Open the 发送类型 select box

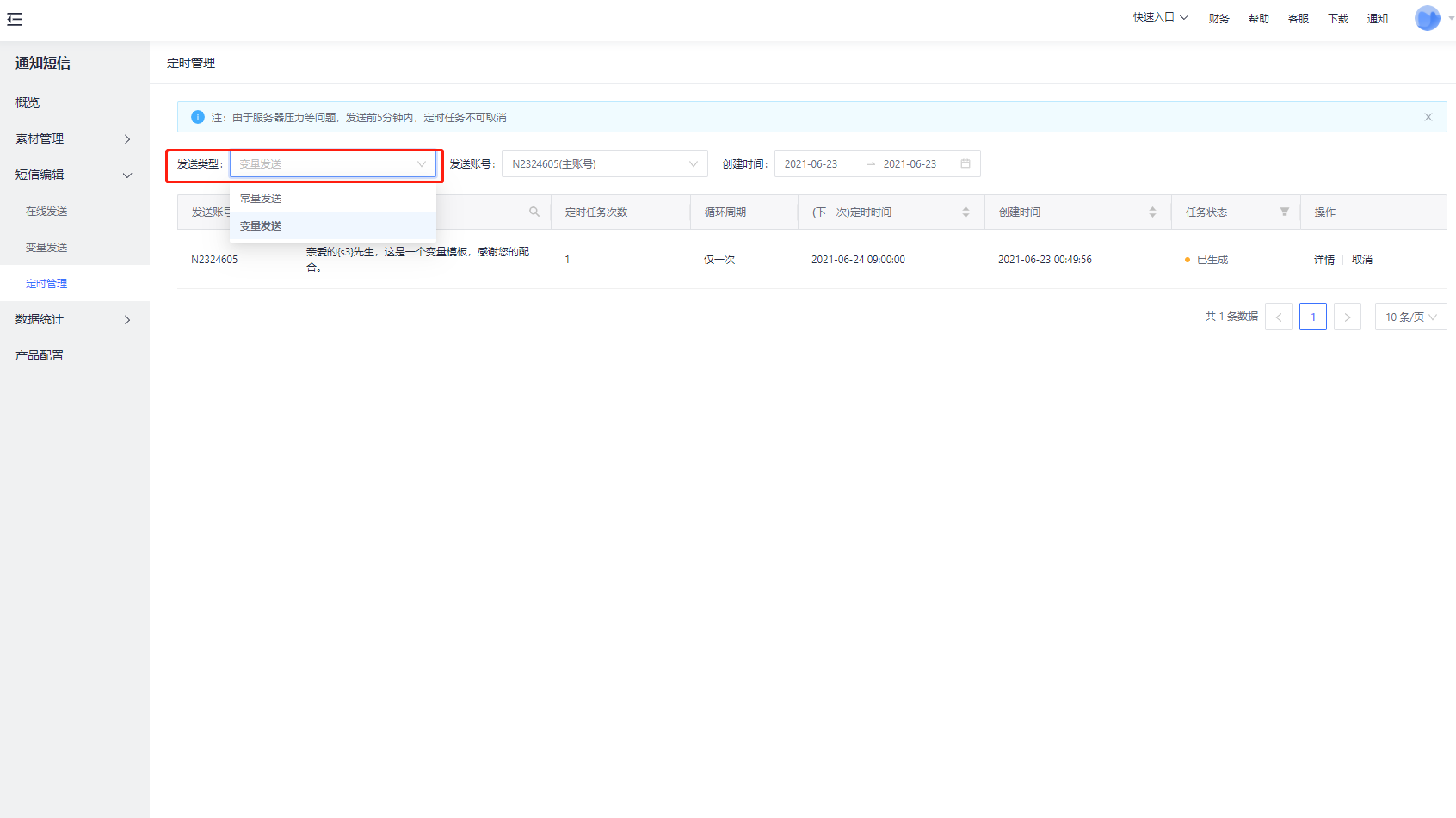point(333,163)
